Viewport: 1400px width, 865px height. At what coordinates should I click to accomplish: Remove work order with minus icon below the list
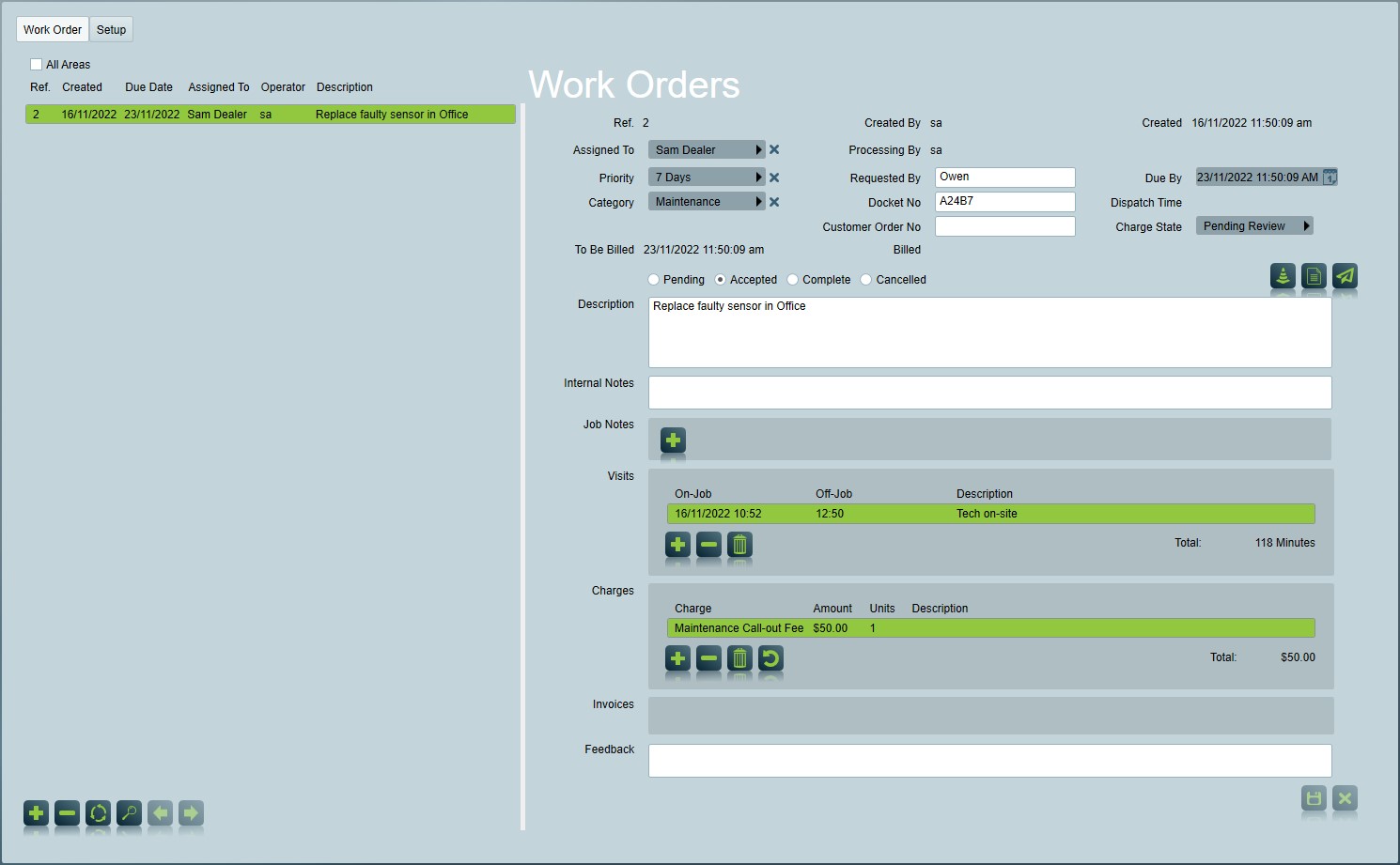(x=67, y=812)
